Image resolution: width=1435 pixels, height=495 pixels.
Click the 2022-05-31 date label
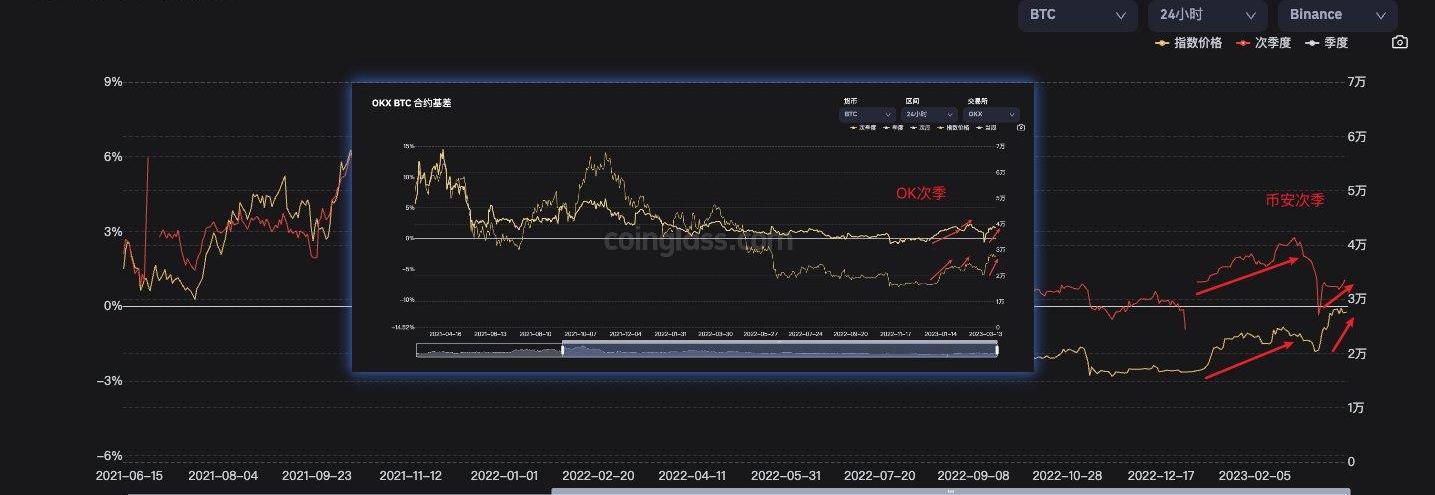tap(786, 477)
